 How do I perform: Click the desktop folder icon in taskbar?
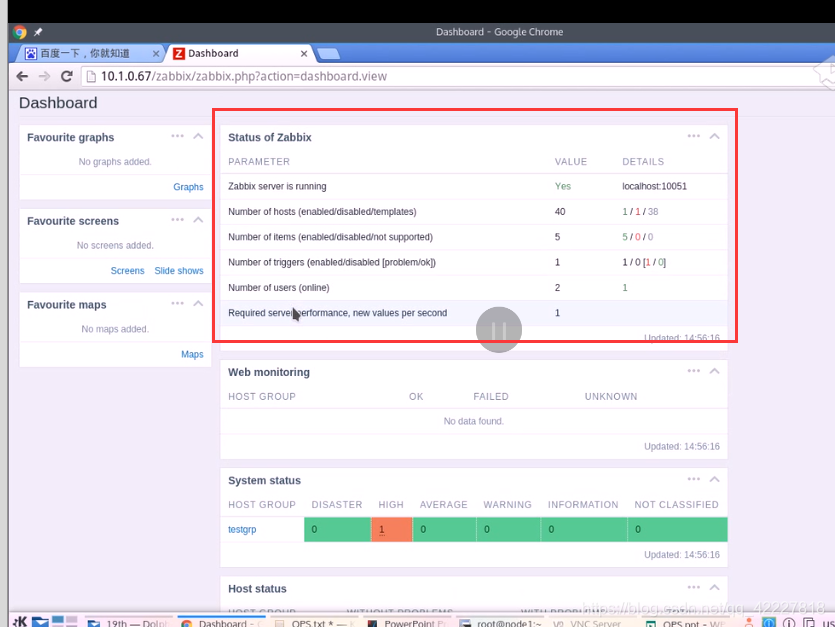(40, 622)
